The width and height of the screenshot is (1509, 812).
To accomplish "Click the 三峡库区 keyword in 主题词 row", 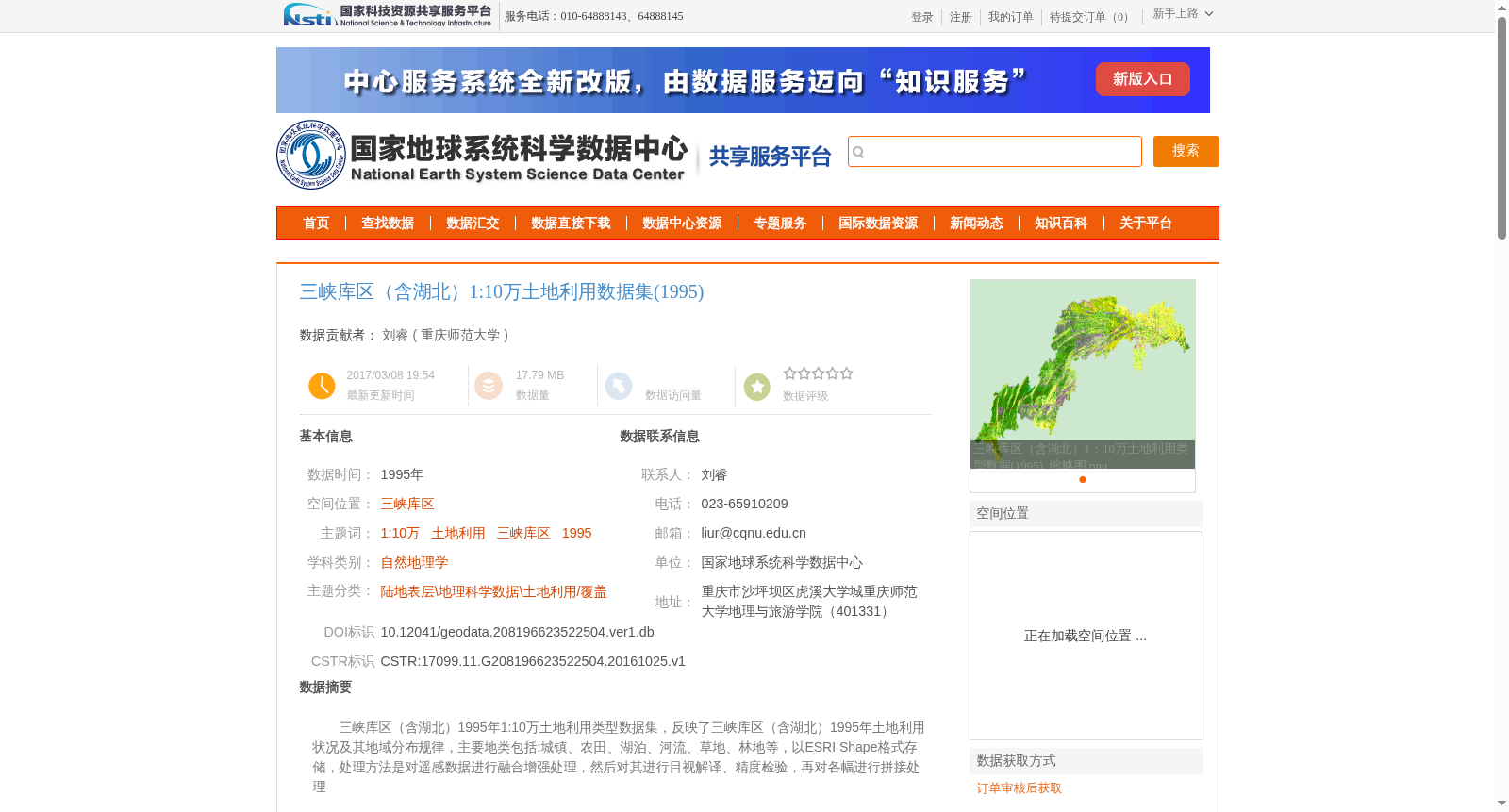I will click(x=523, y=533).
